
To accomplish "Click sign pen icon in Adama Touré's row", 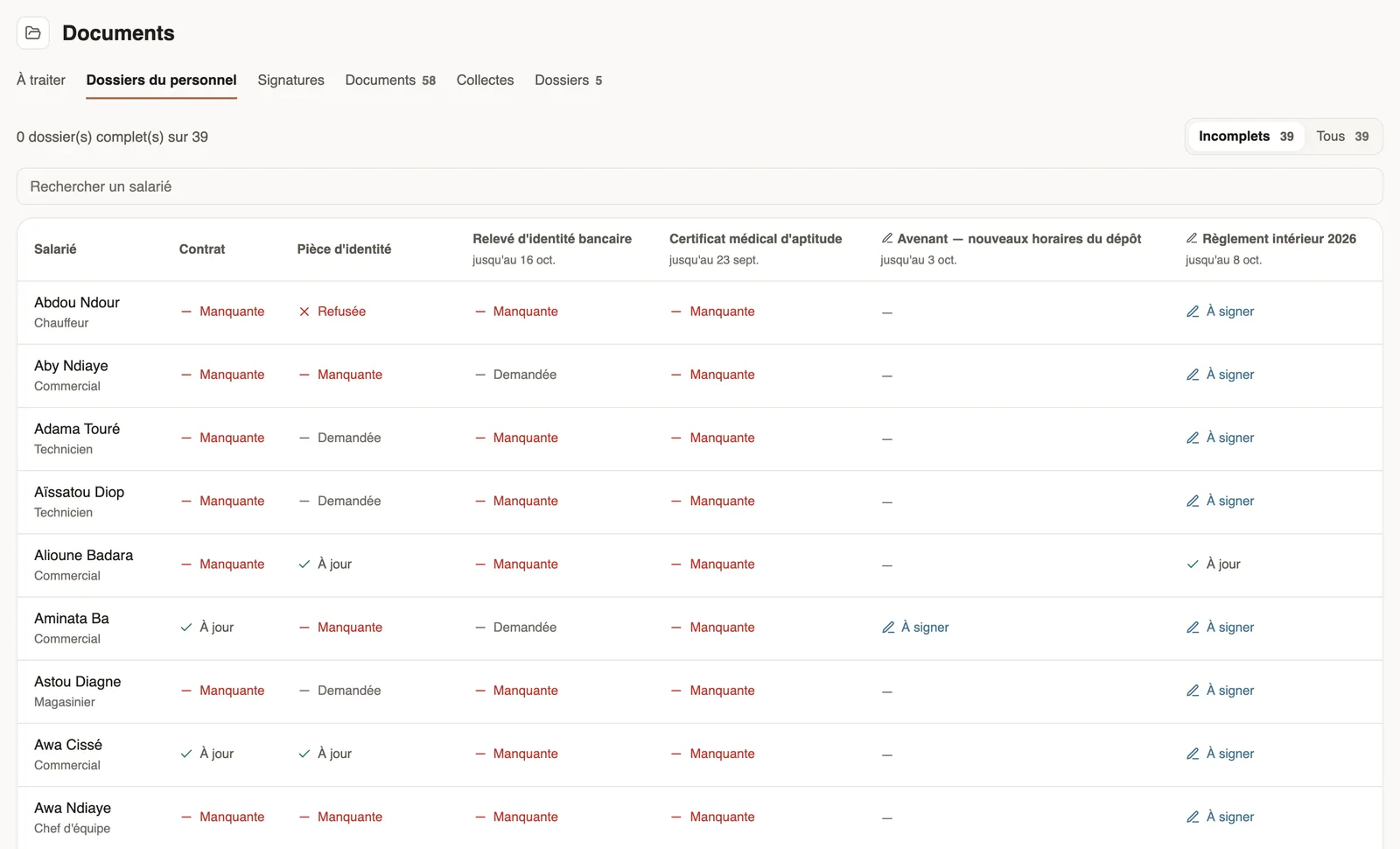I will coord(1193,438).
